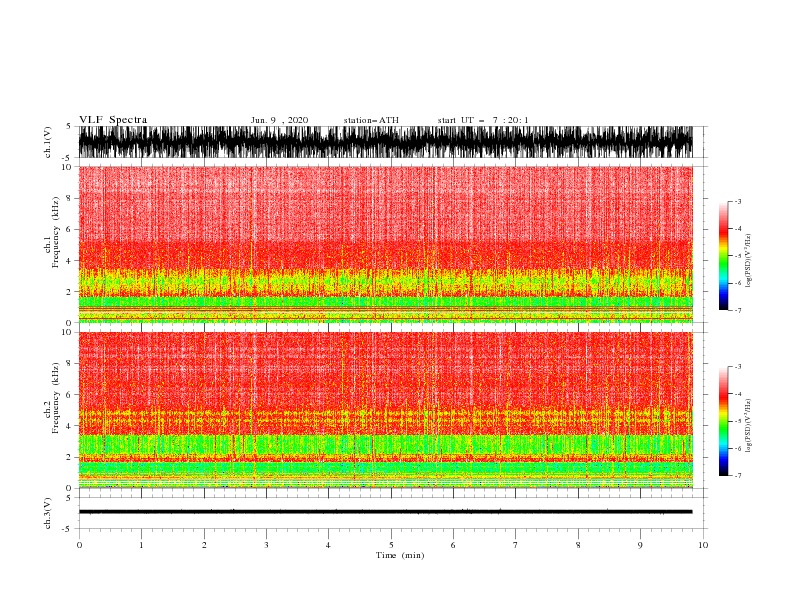Viewport: 792px width, 612px height.
Task: Select the date label "Jun. 9, 2020"
Action: point(279,120)
